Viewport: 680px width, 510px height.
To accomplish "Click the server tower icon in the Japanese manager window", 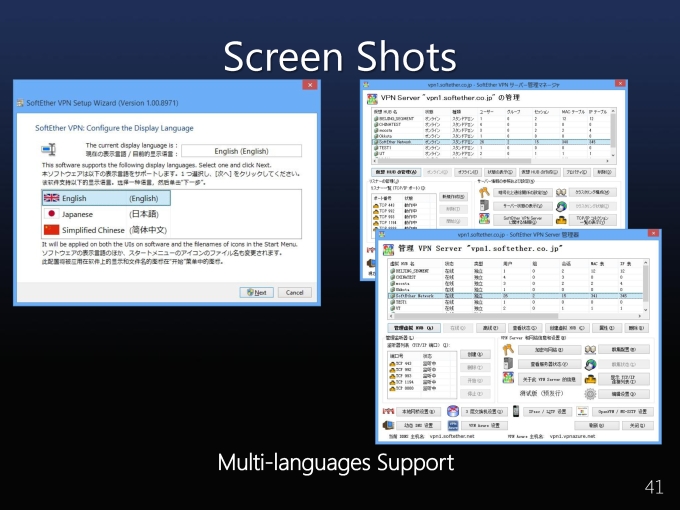I will 484,205.
